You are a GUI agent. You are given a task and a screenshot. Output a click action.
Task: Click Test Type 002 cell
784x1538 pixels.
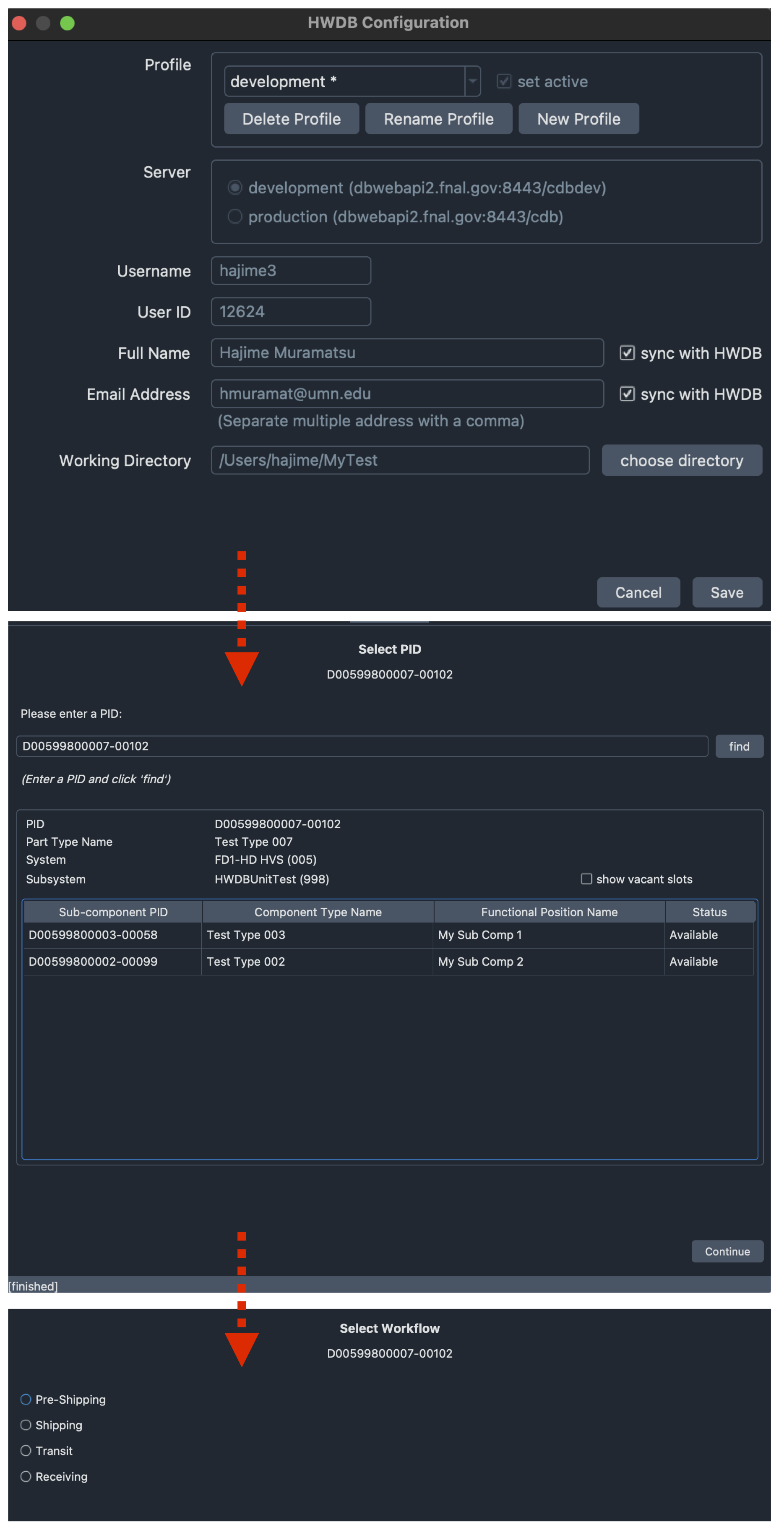[x=317, y=961]
